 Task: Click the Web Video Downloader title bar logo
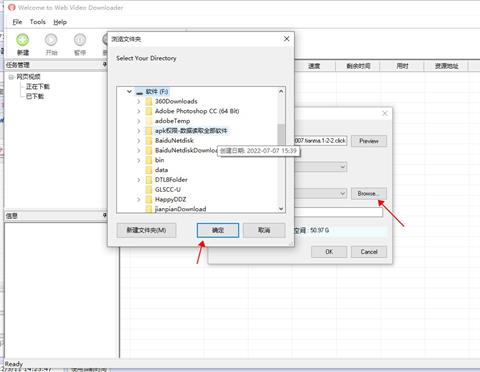(12, 7)
